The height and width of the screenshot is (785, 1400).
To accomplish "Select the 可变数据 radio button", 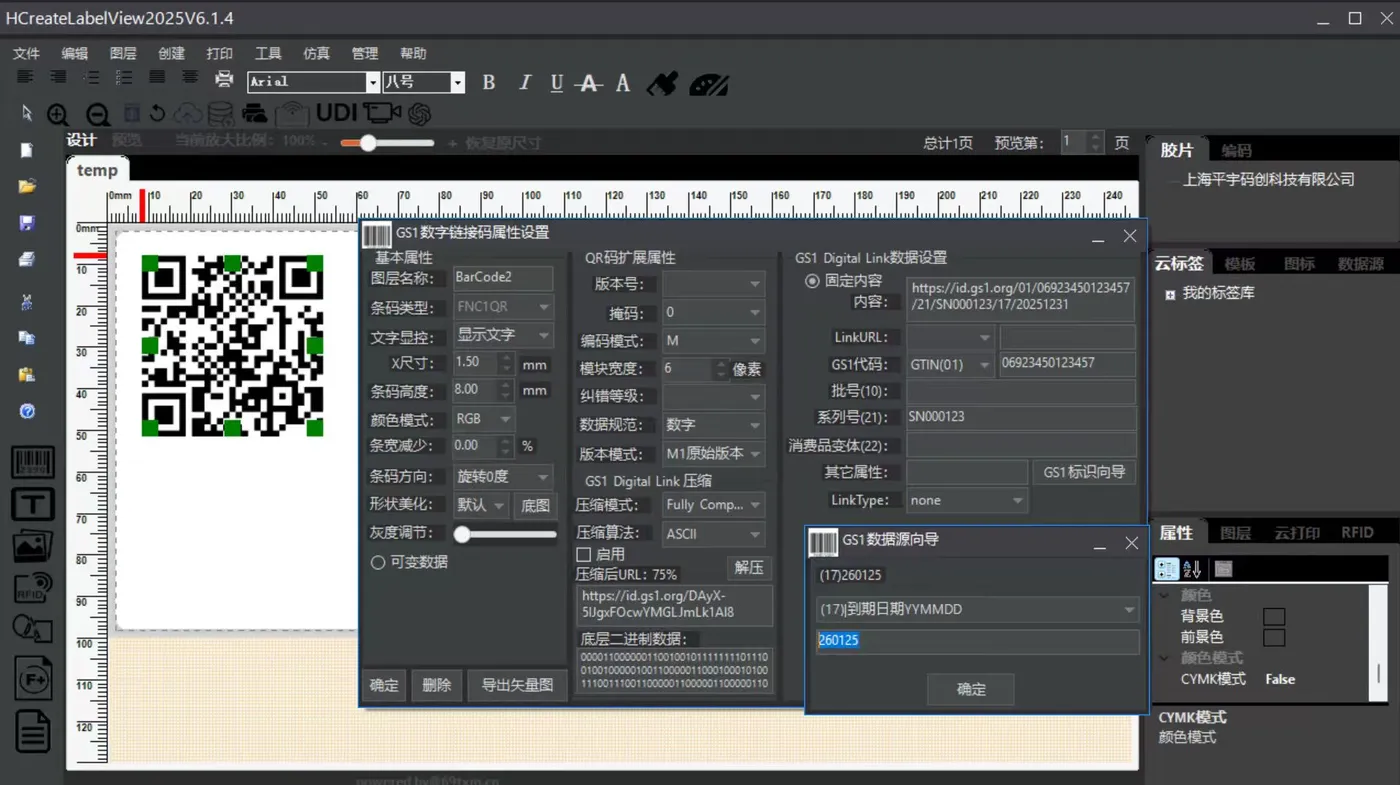I will [378, 563].
